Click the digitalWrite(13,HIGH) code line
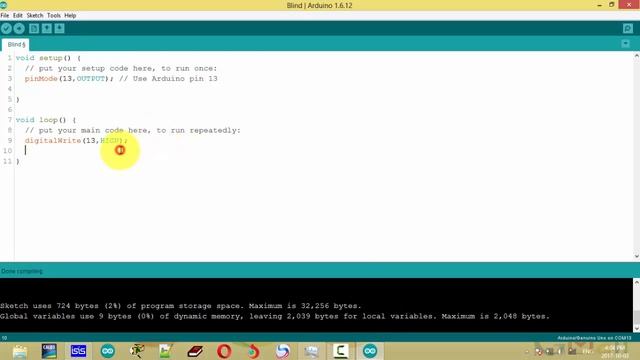This screenshot has width=640, height=360. coord(76,140)
